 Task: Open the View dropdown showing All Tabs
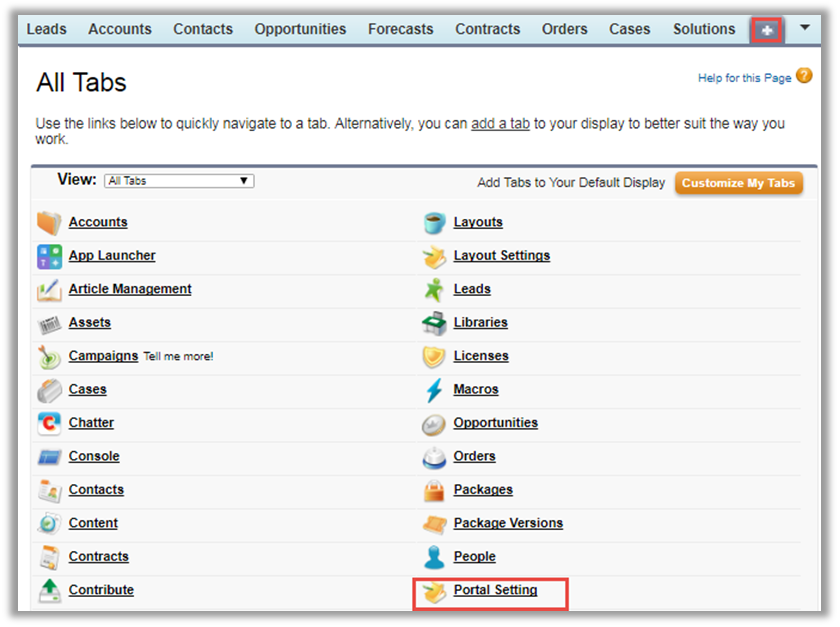179,181
